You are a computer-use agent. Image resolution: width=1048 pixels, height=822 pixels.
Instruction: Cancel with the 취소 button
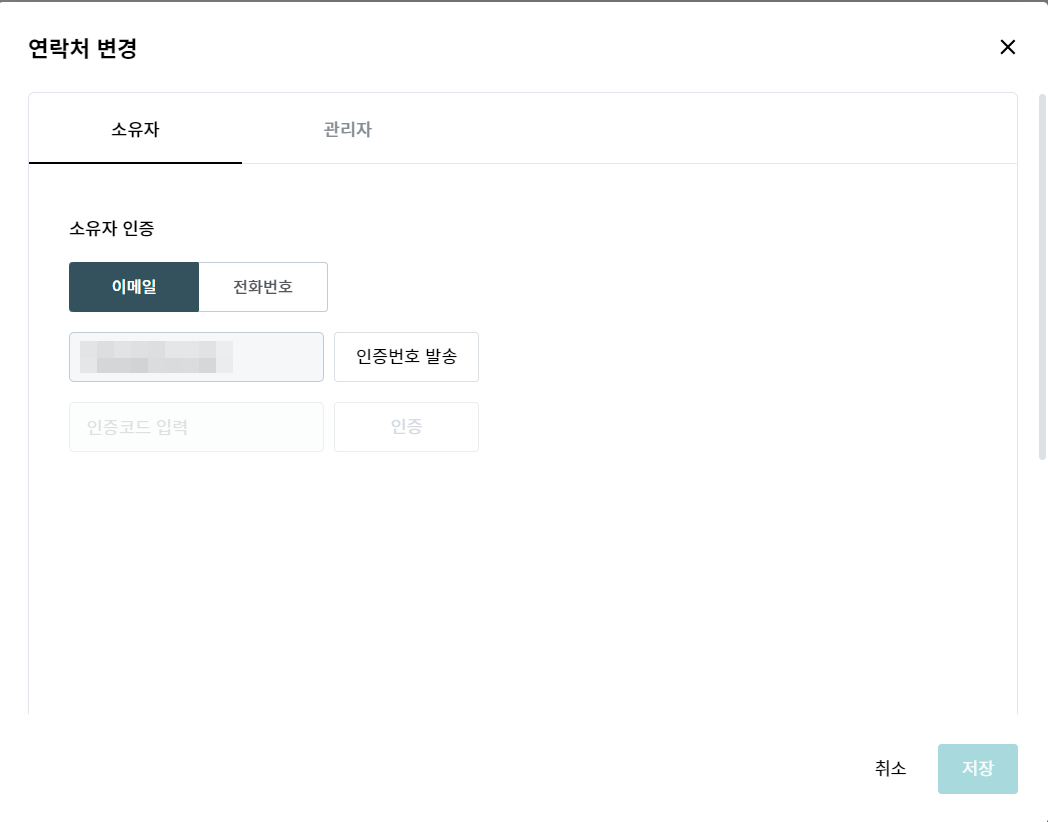click(890, 769)
